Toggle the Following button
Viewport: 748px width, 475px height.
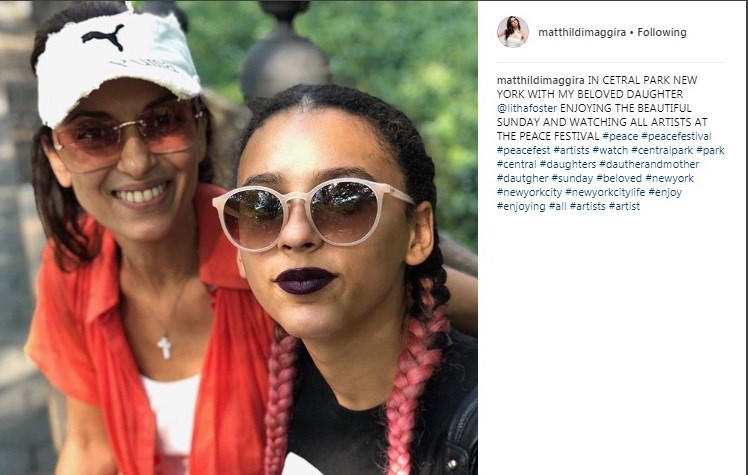[x=662, y=32]
